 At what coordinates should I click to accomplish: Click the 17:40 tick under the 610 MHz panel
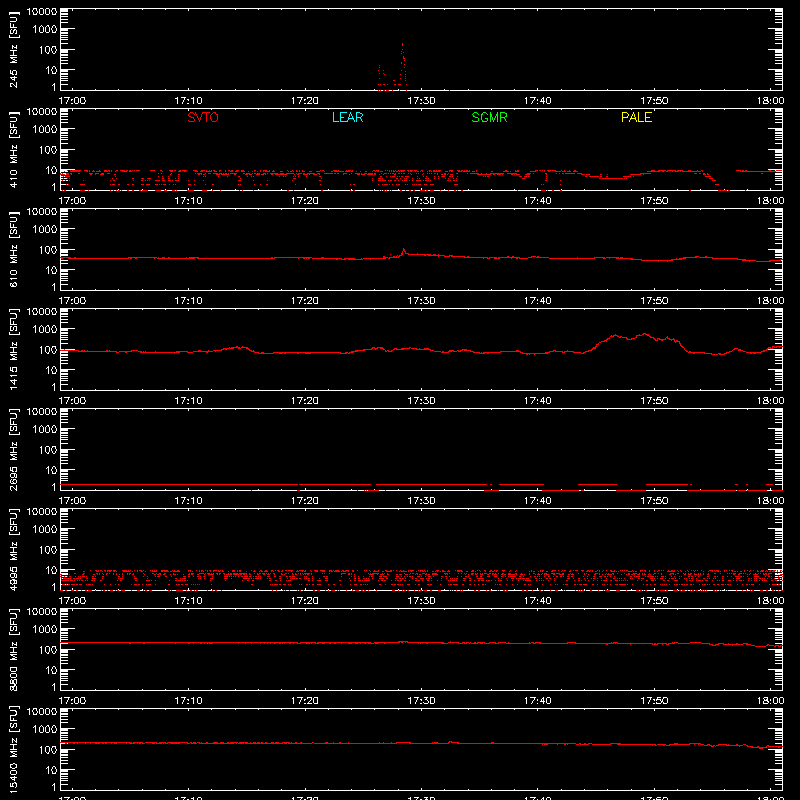pyautogui.click(x=537, y=301)
